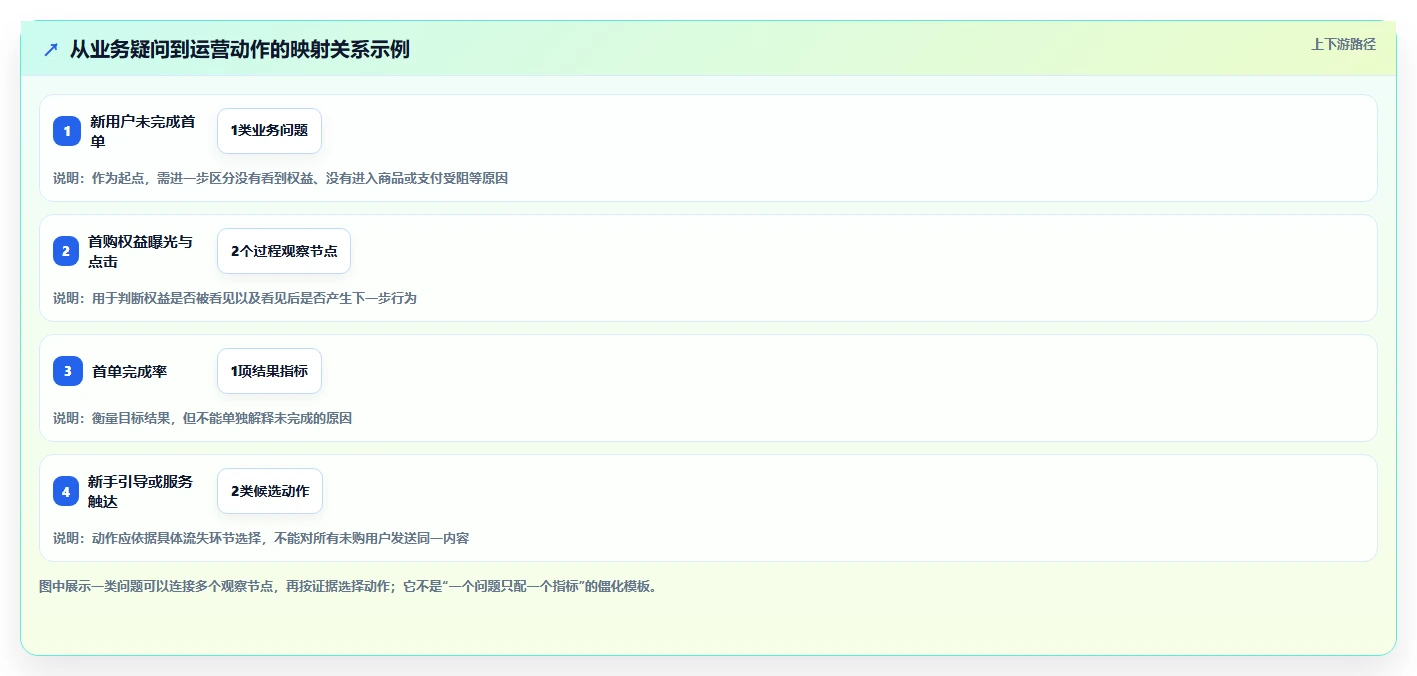This screenshot has height=676, width=1417.
Task: Click the 1类业务问题 pill
Action: [269, 131]
